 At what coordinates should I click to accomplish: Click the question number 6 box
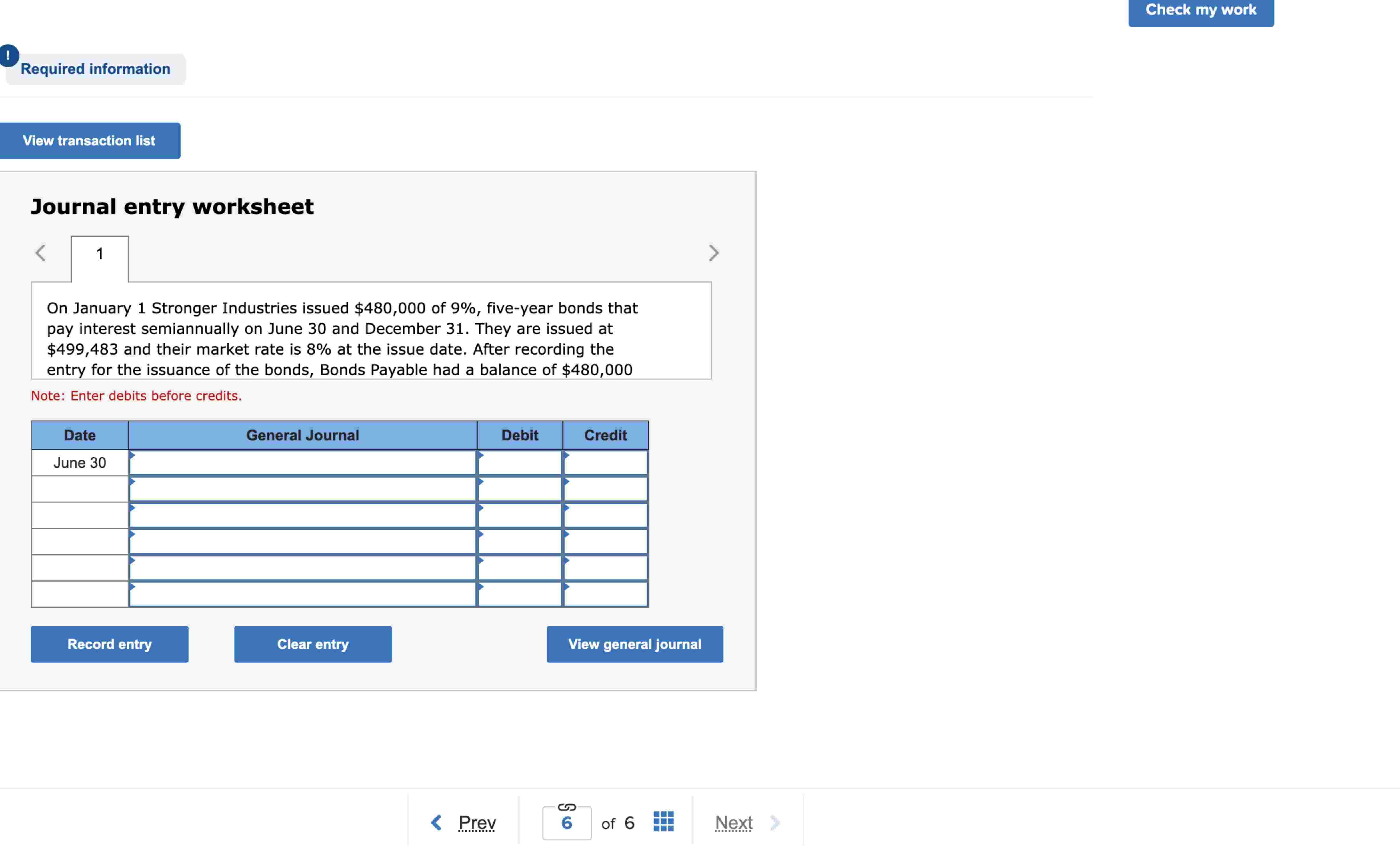point(567,823)
